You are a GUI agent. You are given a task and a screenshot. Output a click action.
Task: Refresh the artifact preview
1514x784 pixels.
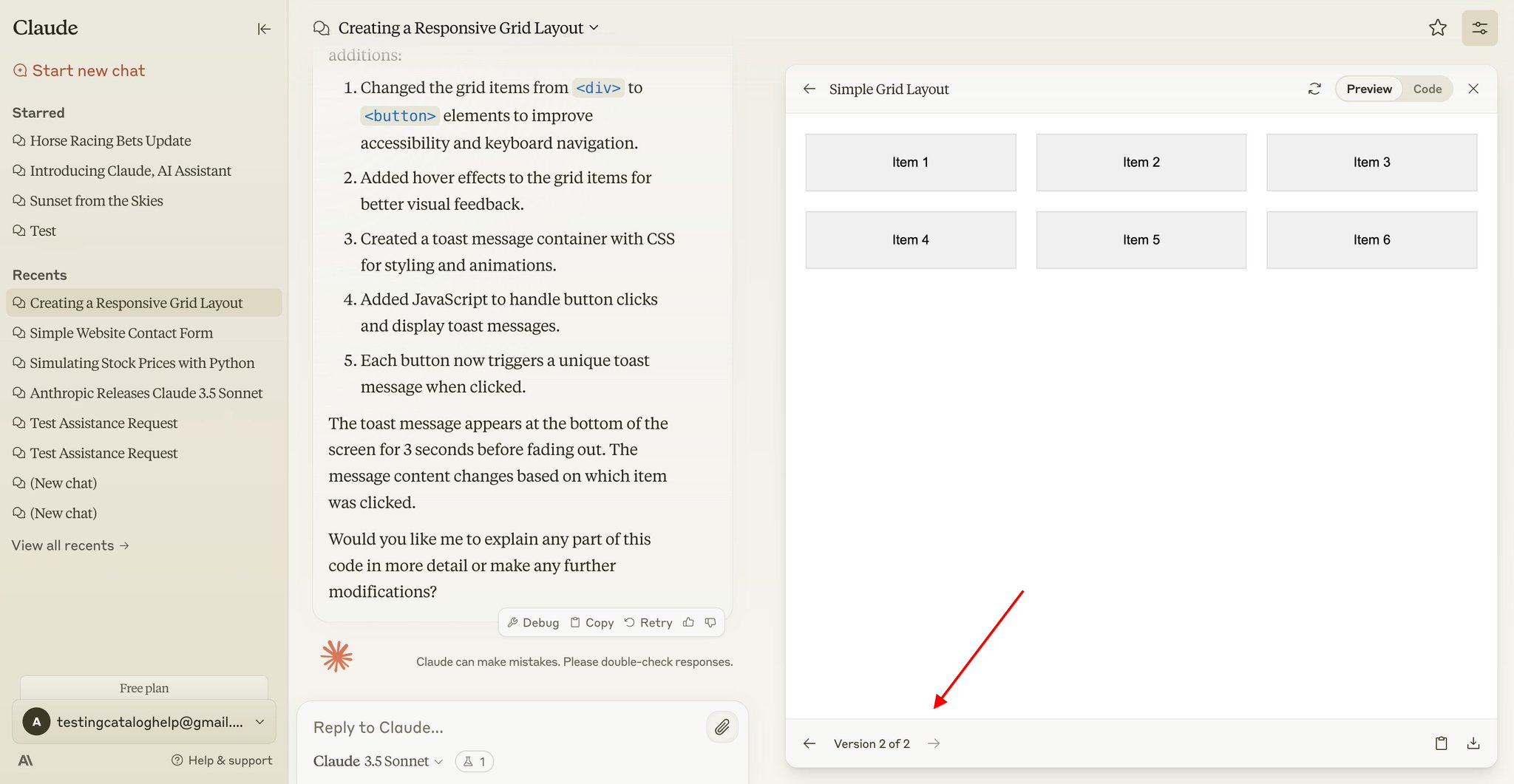[1314, 89]
